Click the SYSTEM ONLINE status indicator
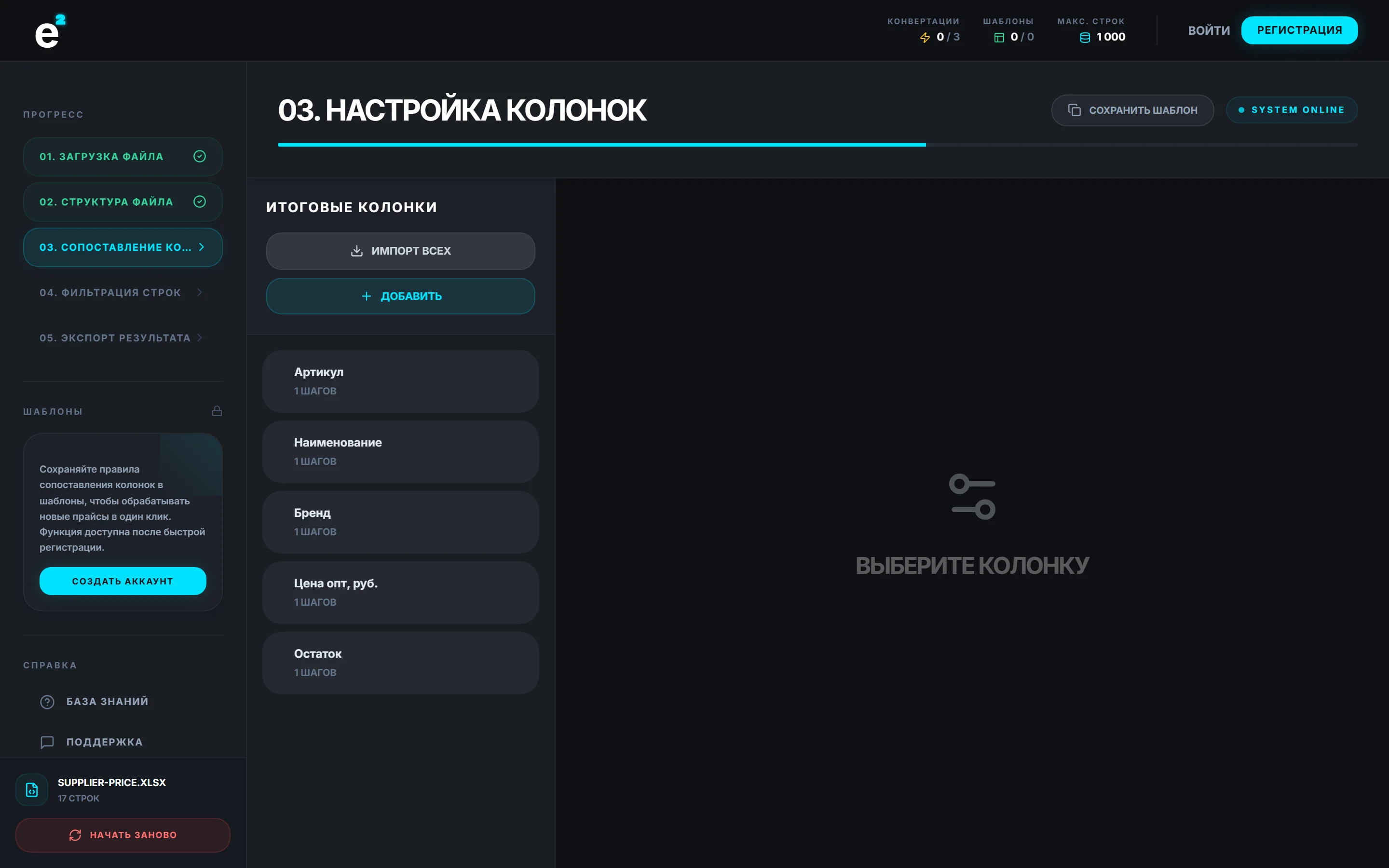1389x868 pixels. pyautogui.click(x=1292, y=109)
